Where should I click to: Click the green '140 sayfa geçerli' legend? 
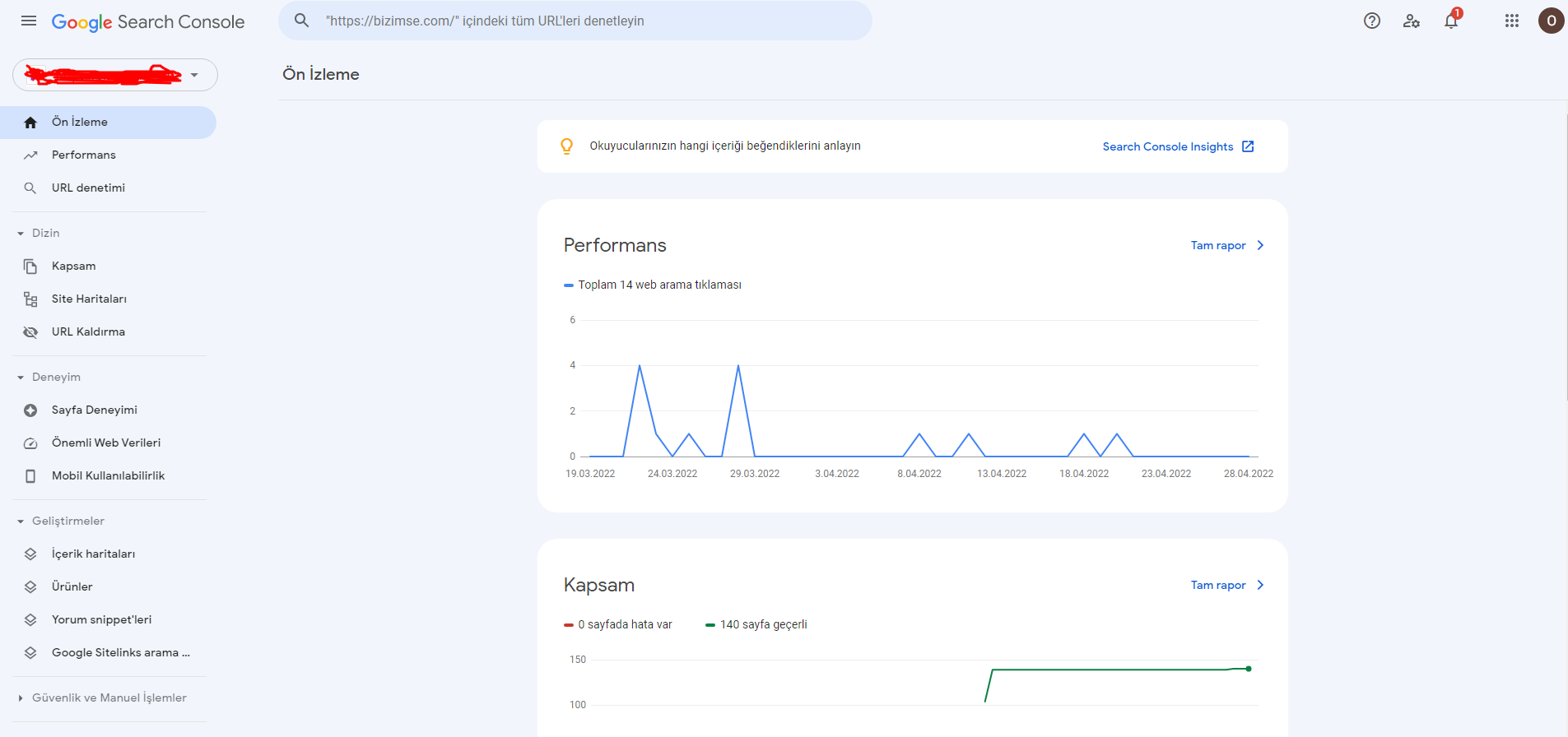pos(756,624)
